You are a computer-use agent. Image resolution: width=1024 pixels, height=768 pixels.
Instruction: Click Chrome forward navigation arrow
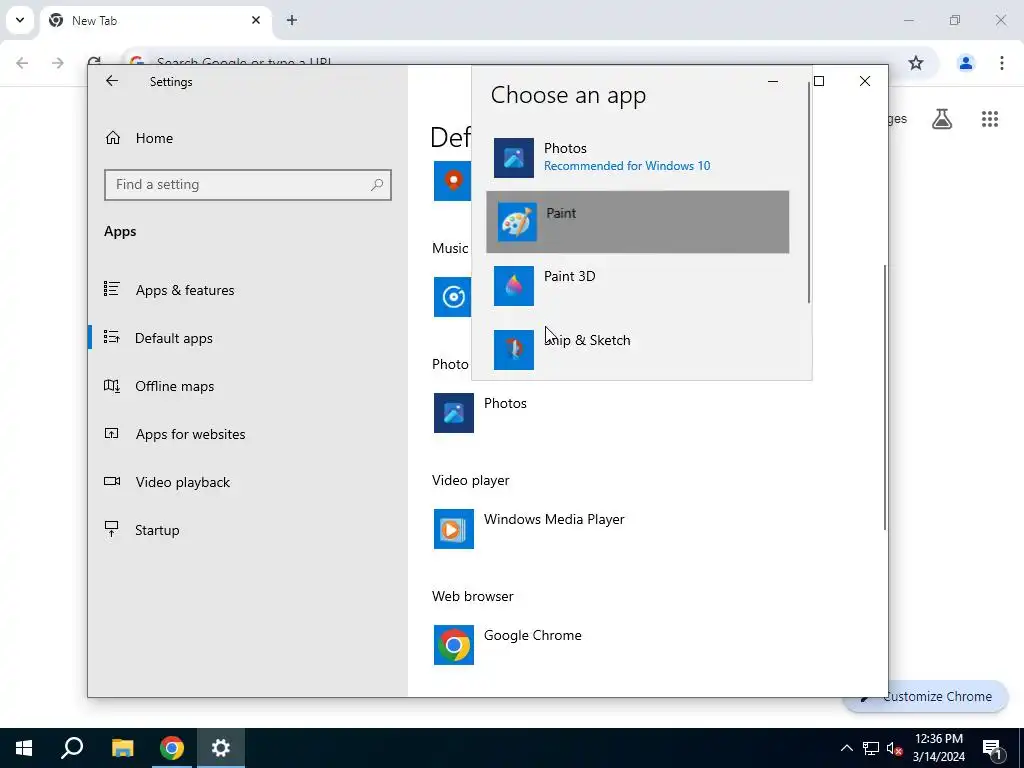(58, 63)
